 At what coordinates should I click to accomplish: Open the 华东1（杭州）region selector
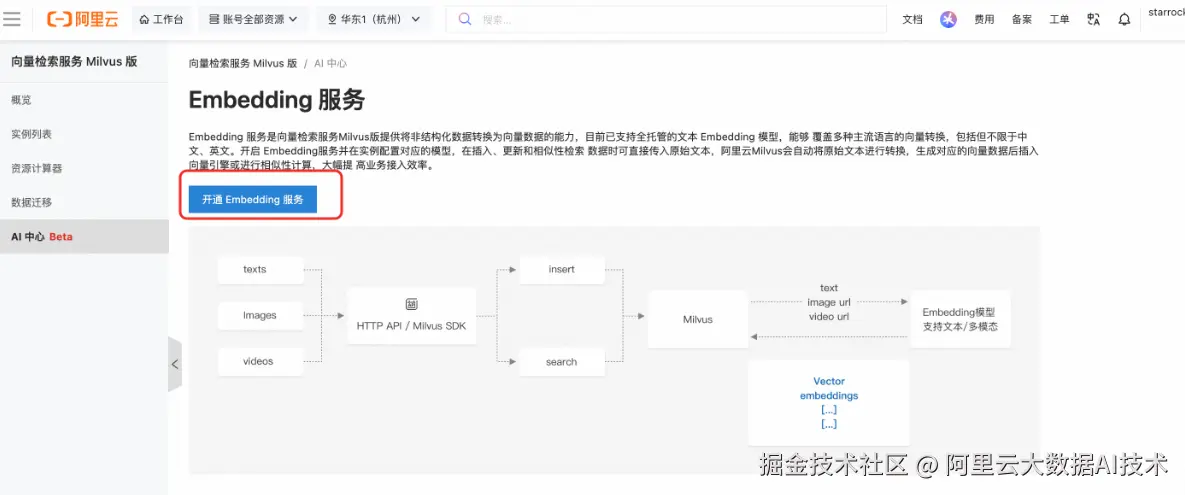(x=374, y=20)
